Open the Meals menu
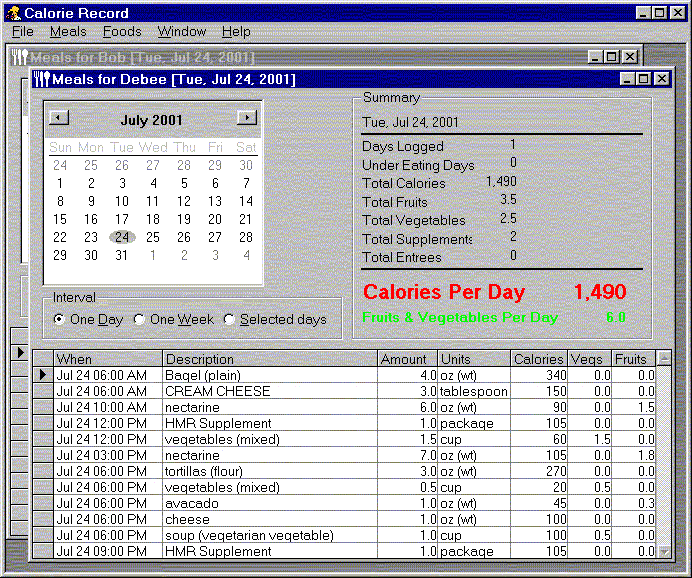Screen dimensions: 692x578 tap(68, 32)
